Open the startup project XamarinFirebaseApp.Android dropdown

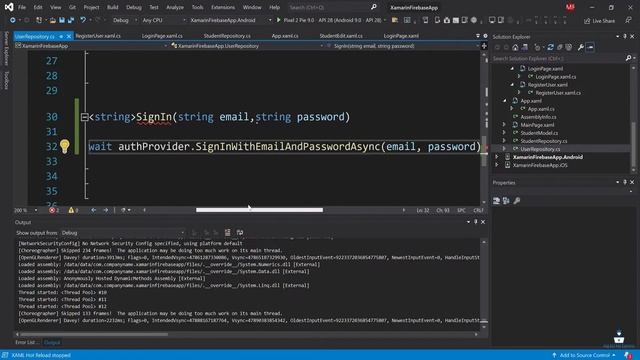pos(230,20)
